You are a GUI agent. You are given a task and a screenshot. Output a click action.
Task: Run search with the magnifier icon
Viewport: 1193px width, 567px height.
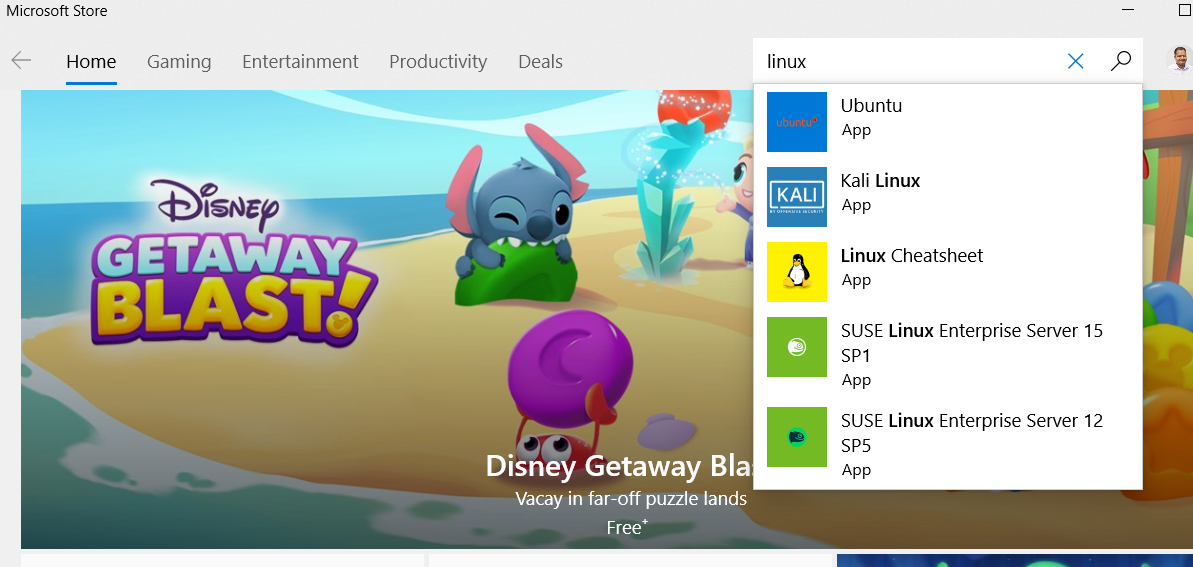(1120, 61)
